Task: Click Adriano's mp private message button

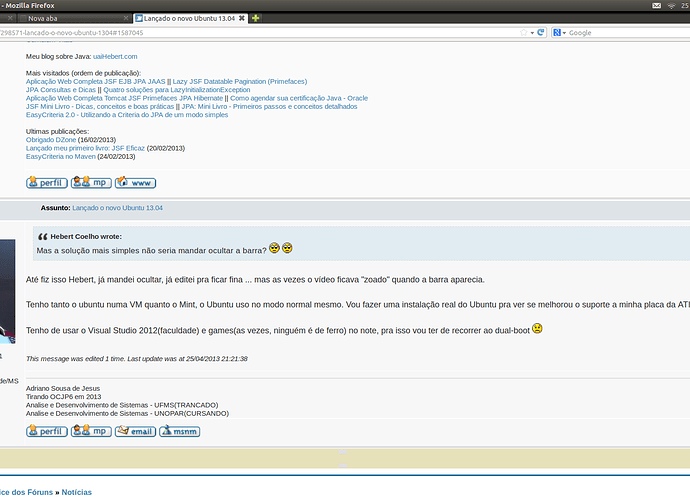Action: [91, 431]
